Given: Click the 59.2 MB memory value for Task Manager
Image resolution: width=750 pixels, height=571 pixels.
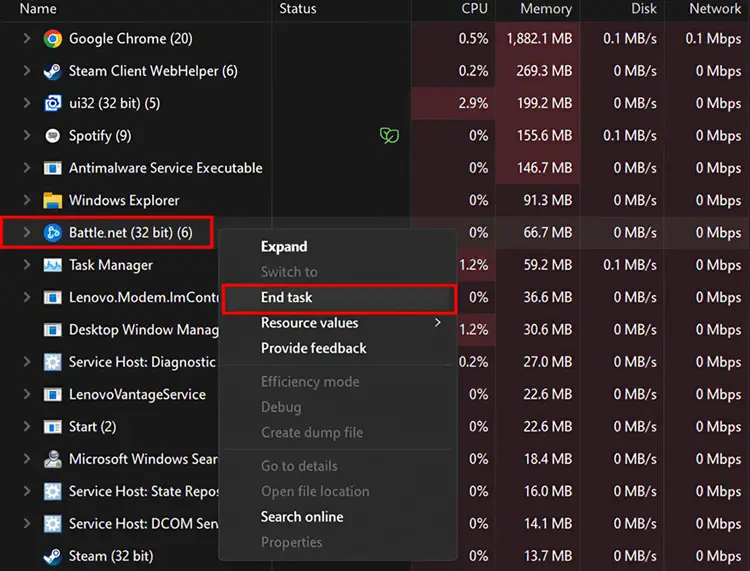Looking at the screenshot, I should click(x=547, y=265).
